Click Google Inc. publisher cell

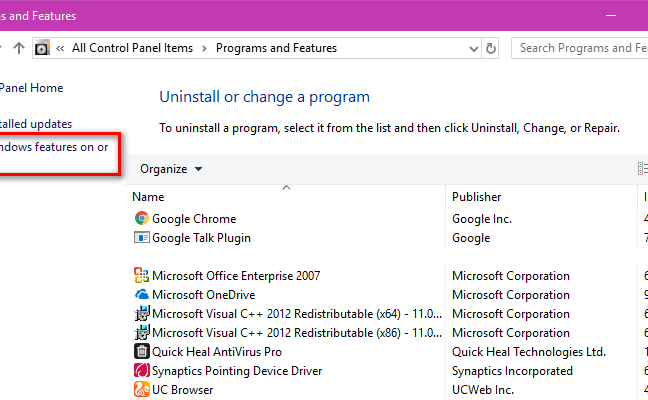[x=482, y=219]
